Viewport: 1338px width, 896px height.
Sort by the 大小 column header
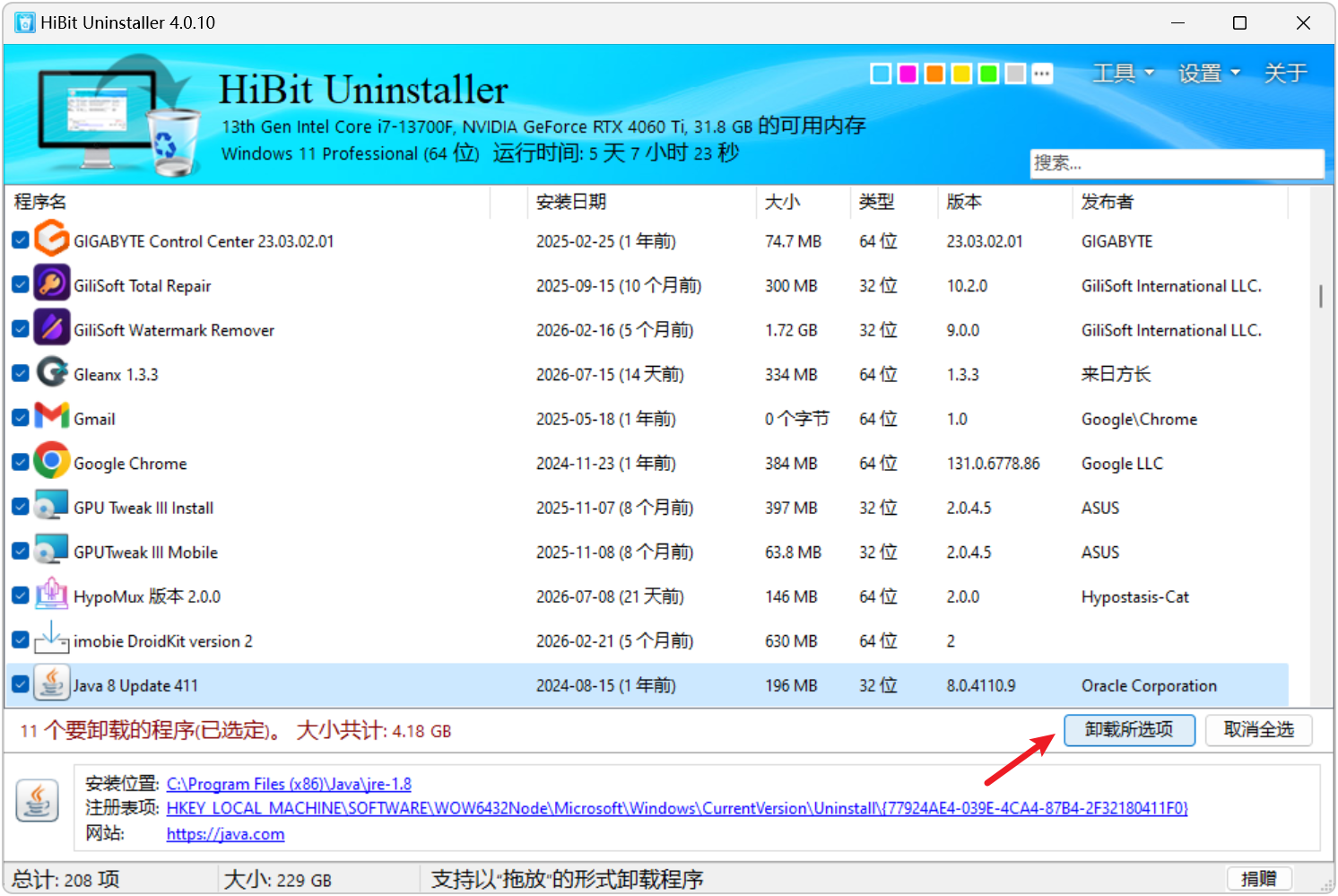[x=804, y=202]
